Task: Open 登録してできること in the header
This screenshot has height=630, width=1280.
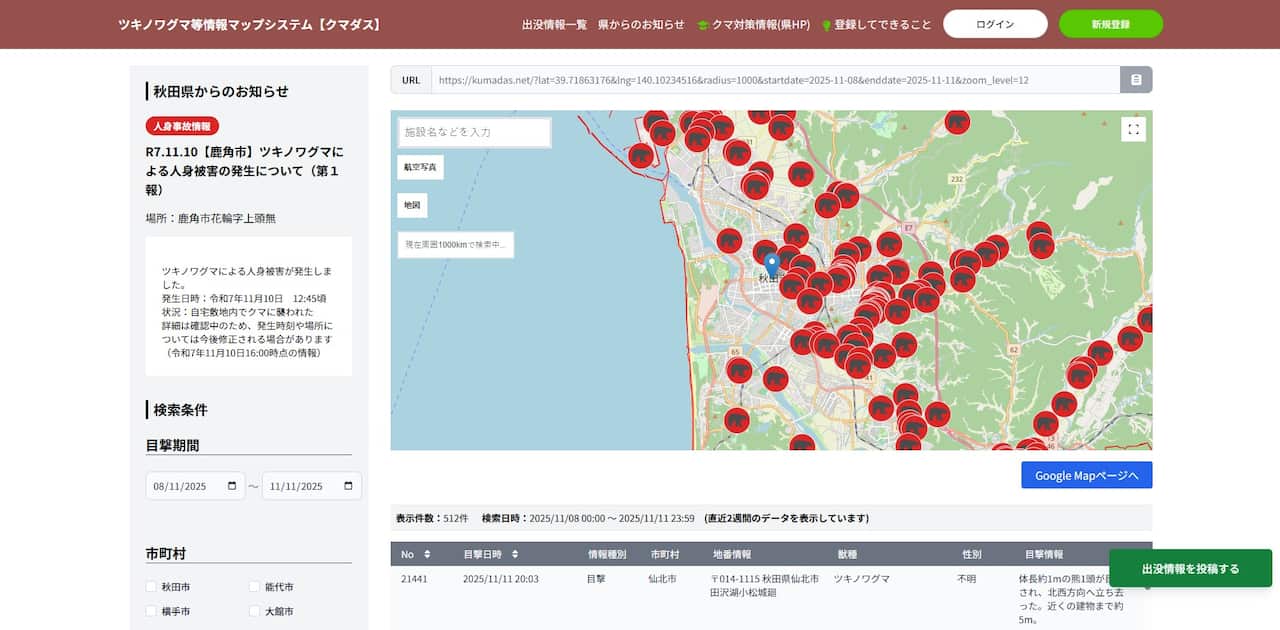Action: tap(882, 24)
